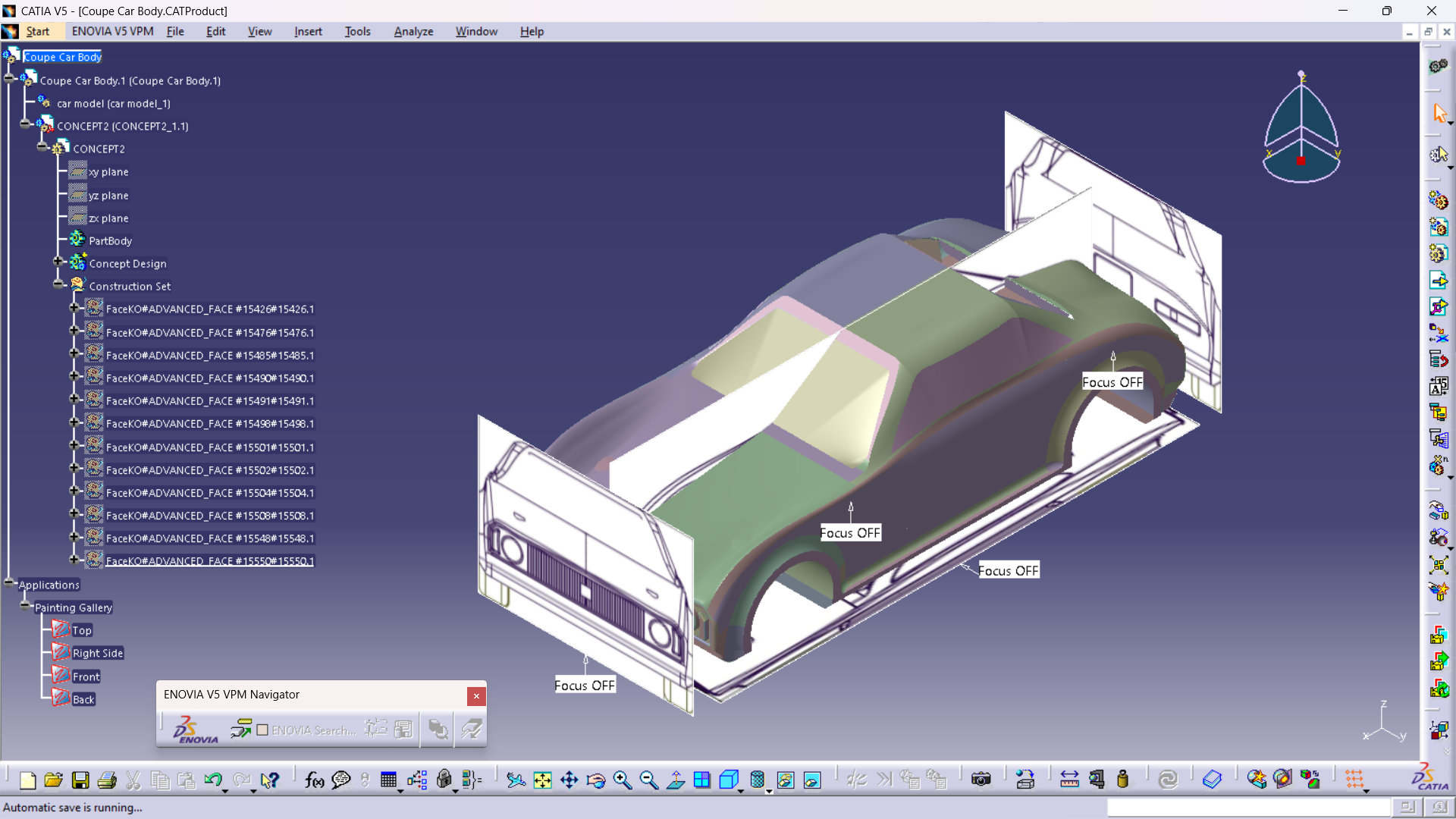This screenshot has width=1456, height=819.
Task: Select the car model (car model_1) entry
Action: pyautogui.click(x=113, y=103)
